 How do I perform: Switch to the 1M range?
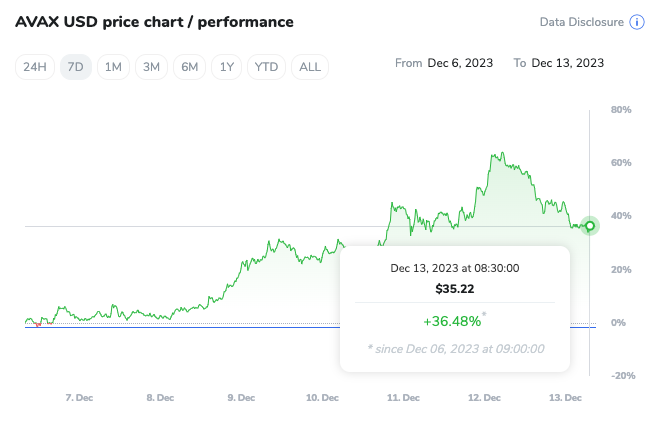click(x=113, y=67)
